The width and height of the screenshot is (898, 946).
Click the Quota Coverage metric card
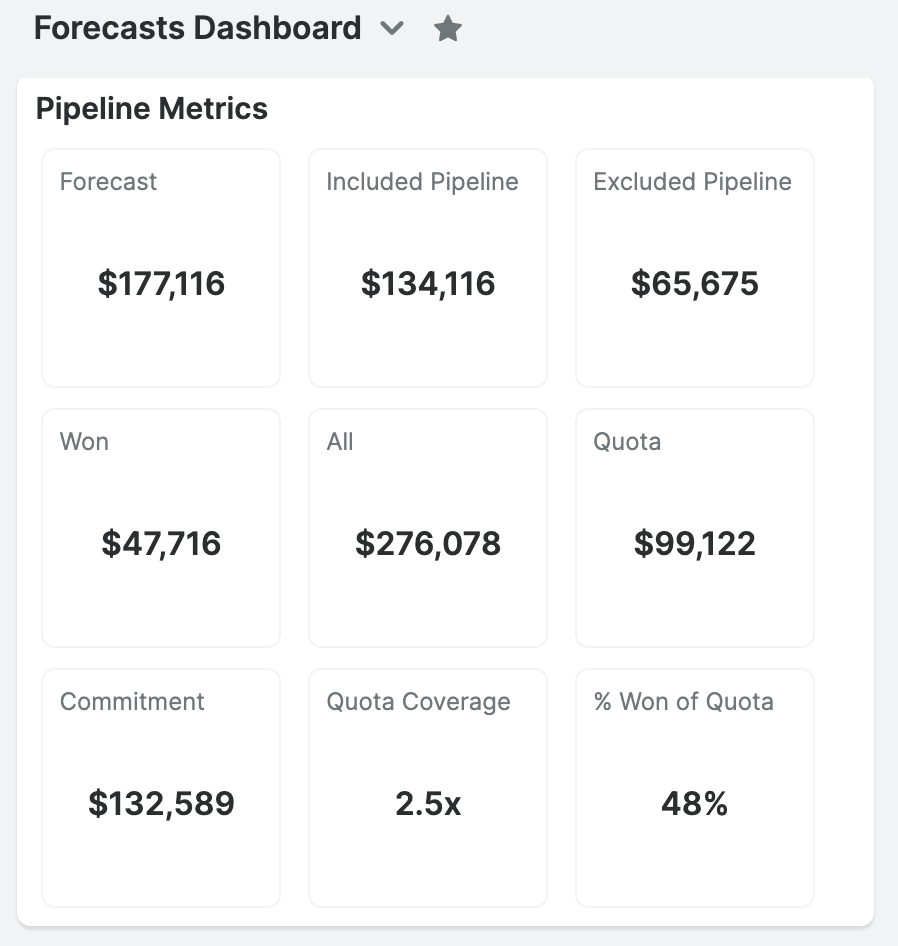pyautogui.click(x=427, y=787)
